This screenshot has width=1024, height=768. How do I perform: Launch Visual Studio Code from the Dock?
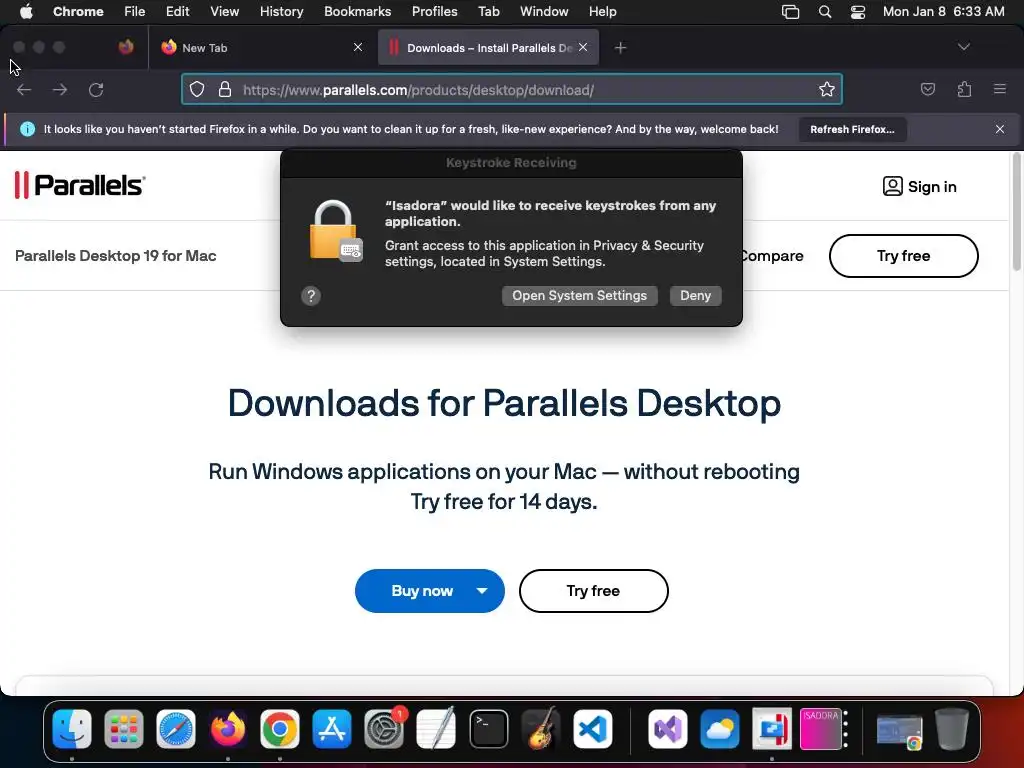(593, 729)
